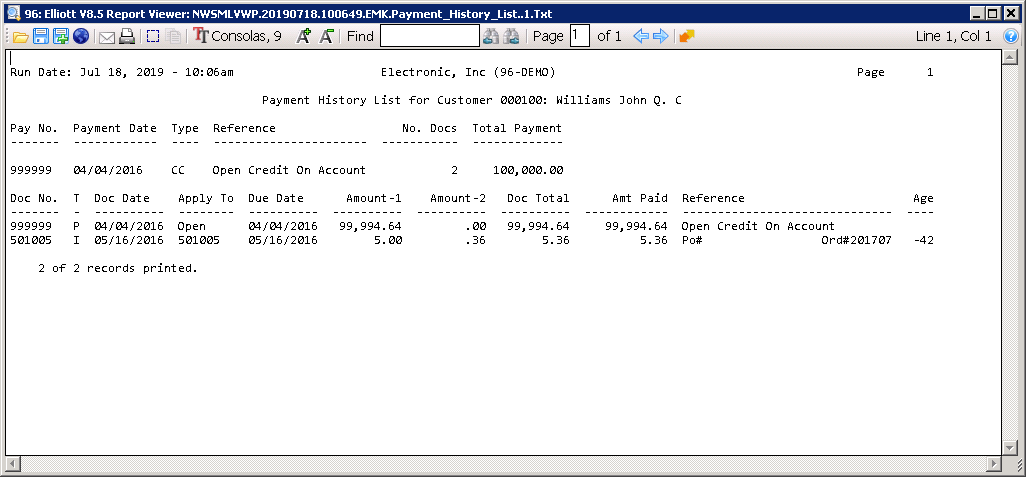Print the report using the printer icon

127,37
